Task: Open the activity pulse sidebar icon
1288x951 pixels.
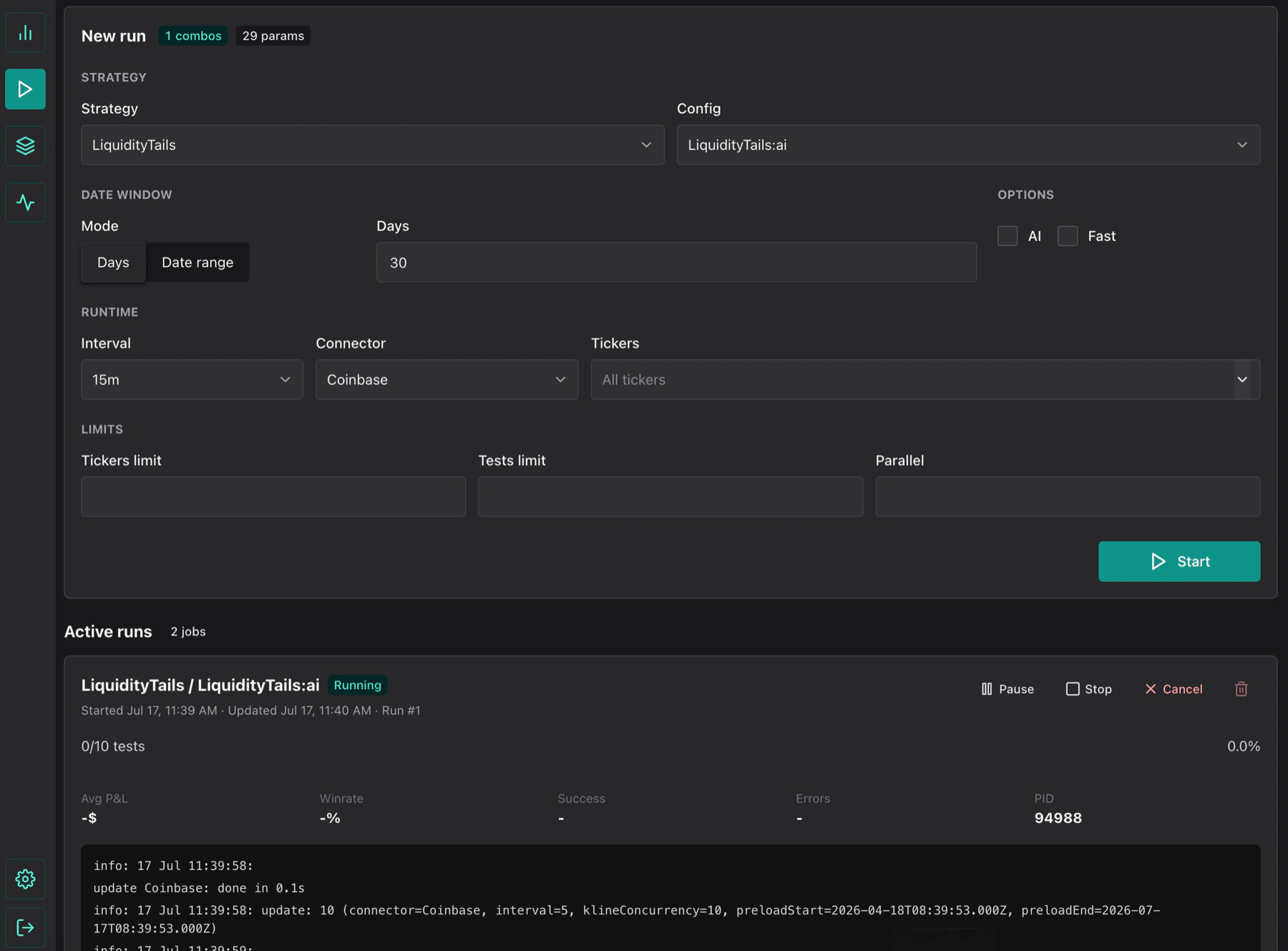Action: pyautogui.click(x=25, y=203)
